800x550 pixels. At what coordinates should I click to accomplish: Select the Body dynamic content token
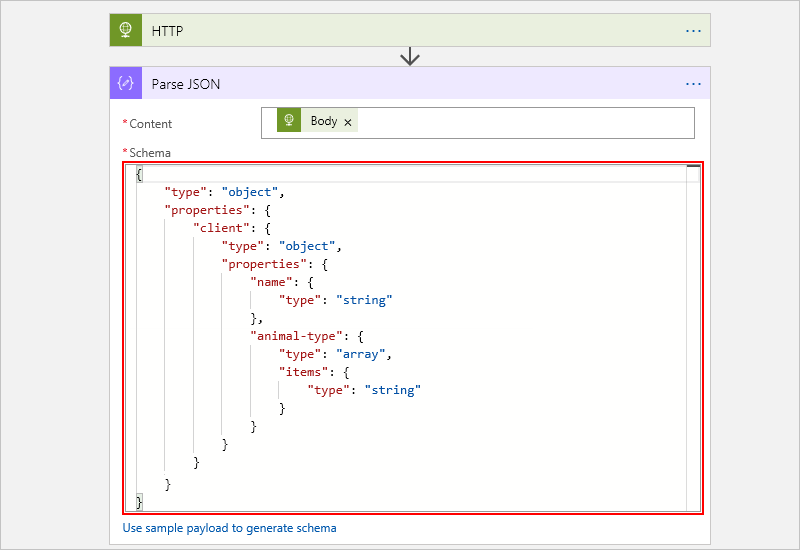(323, 122)
